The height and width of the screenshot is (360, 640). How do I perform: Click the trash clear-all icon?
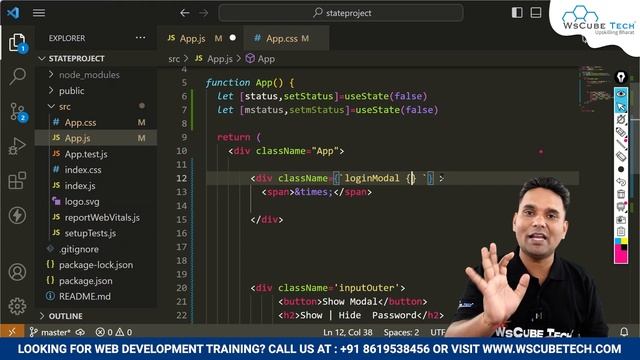621,194
